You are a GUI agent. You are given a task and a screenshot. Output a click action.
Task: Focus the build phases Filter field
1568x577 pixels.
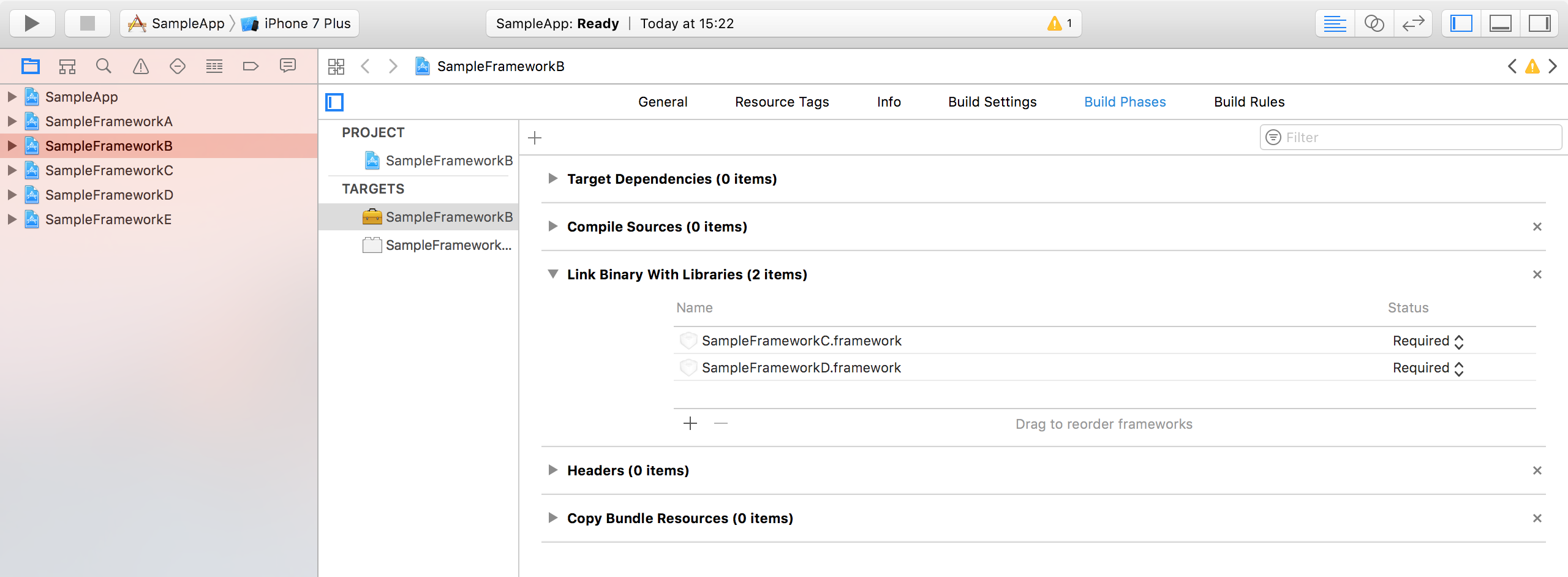tap(1411, 137)
